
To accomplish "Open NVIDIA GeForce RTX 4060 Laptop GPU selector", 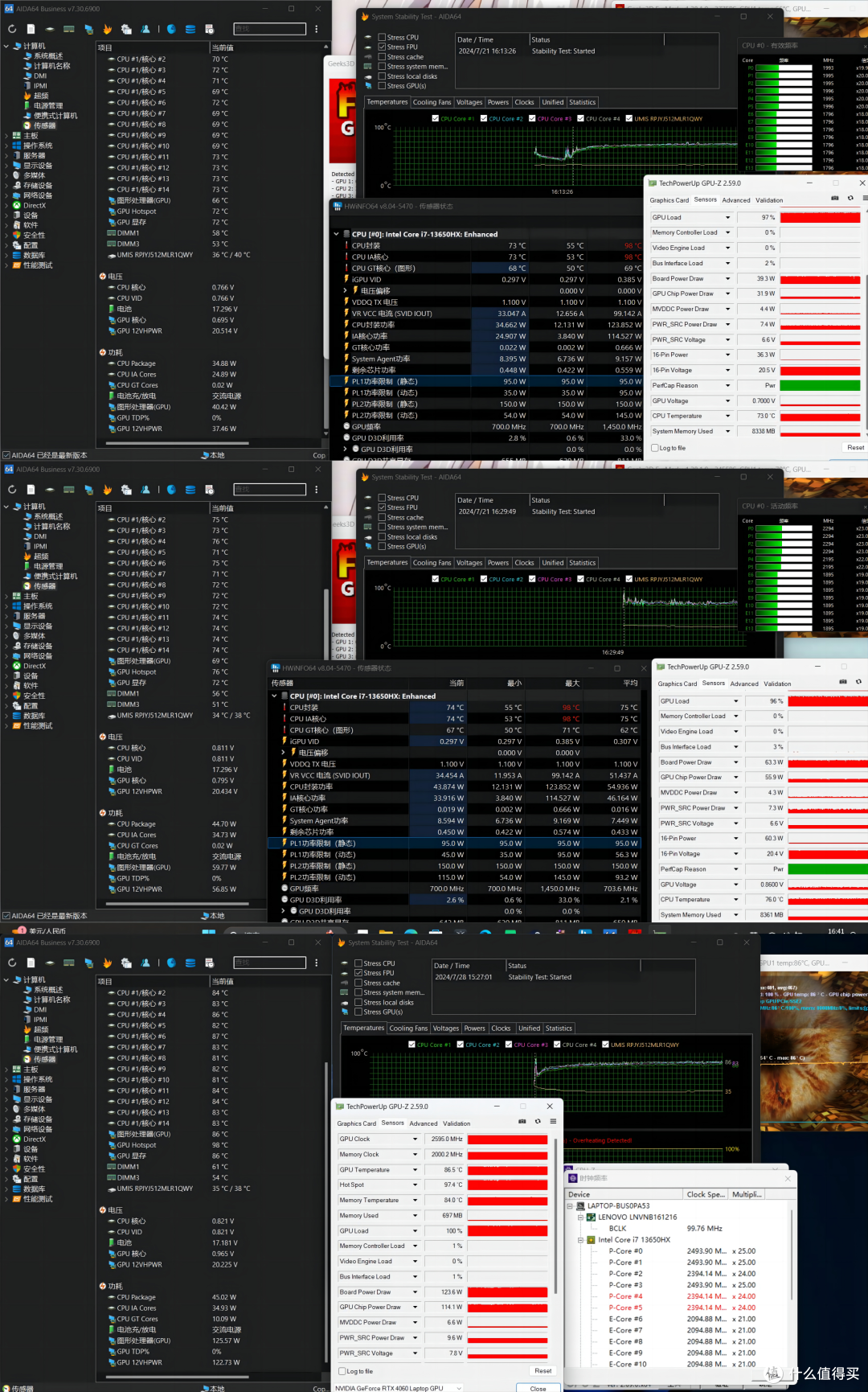I will tap(399, 1388).
